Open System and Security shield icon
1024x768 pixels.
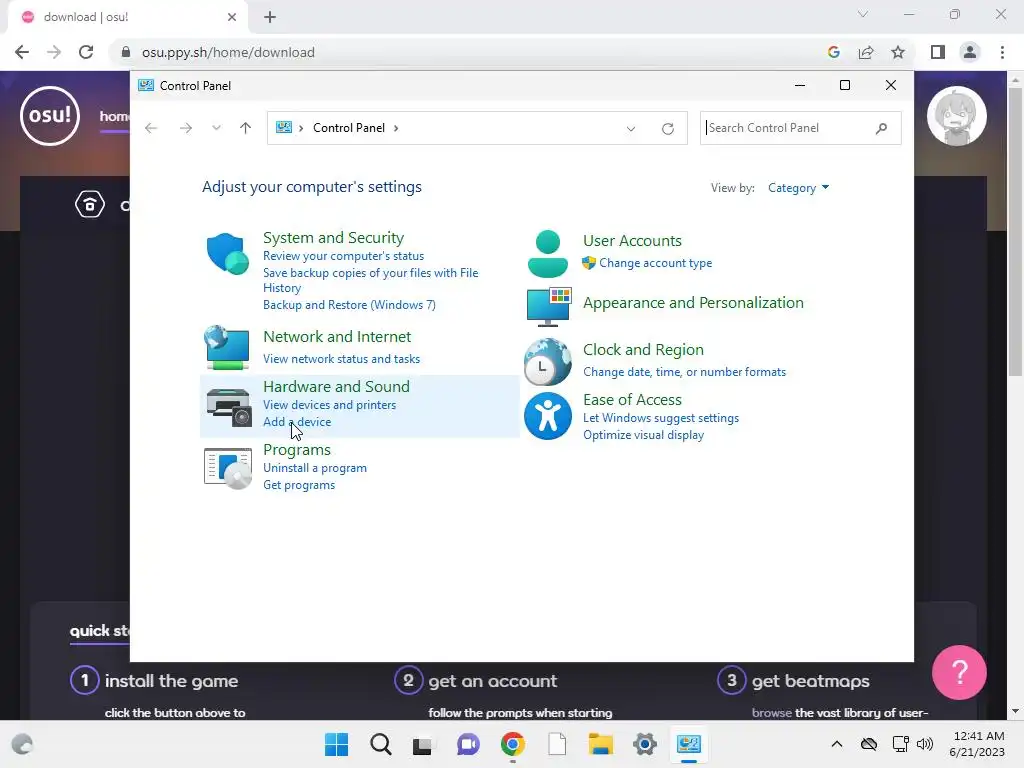pyautogui.click(x=227, y=253)
